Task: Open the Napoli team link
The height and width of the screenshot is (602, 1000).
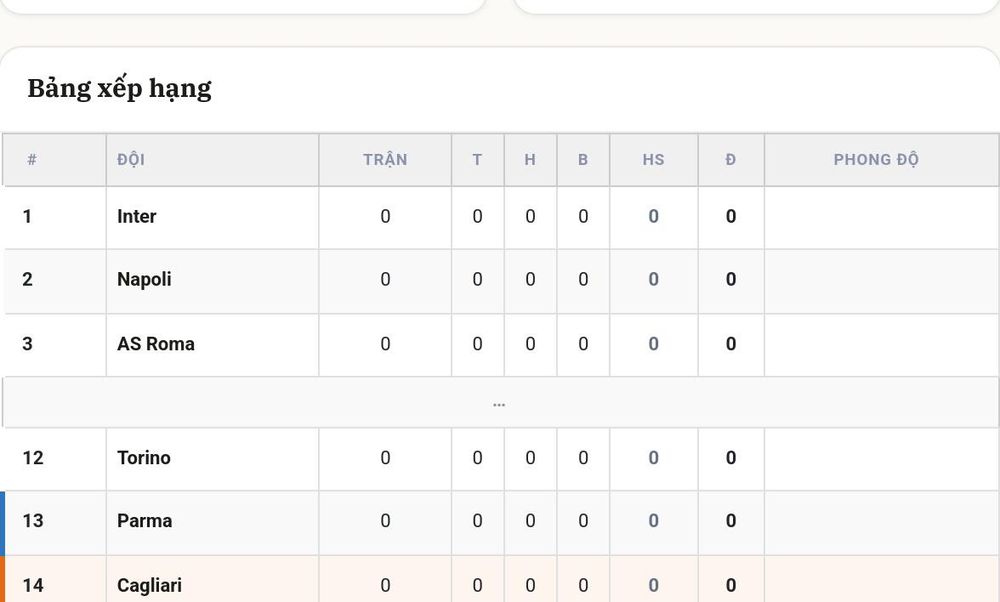Action: [144, 279]
